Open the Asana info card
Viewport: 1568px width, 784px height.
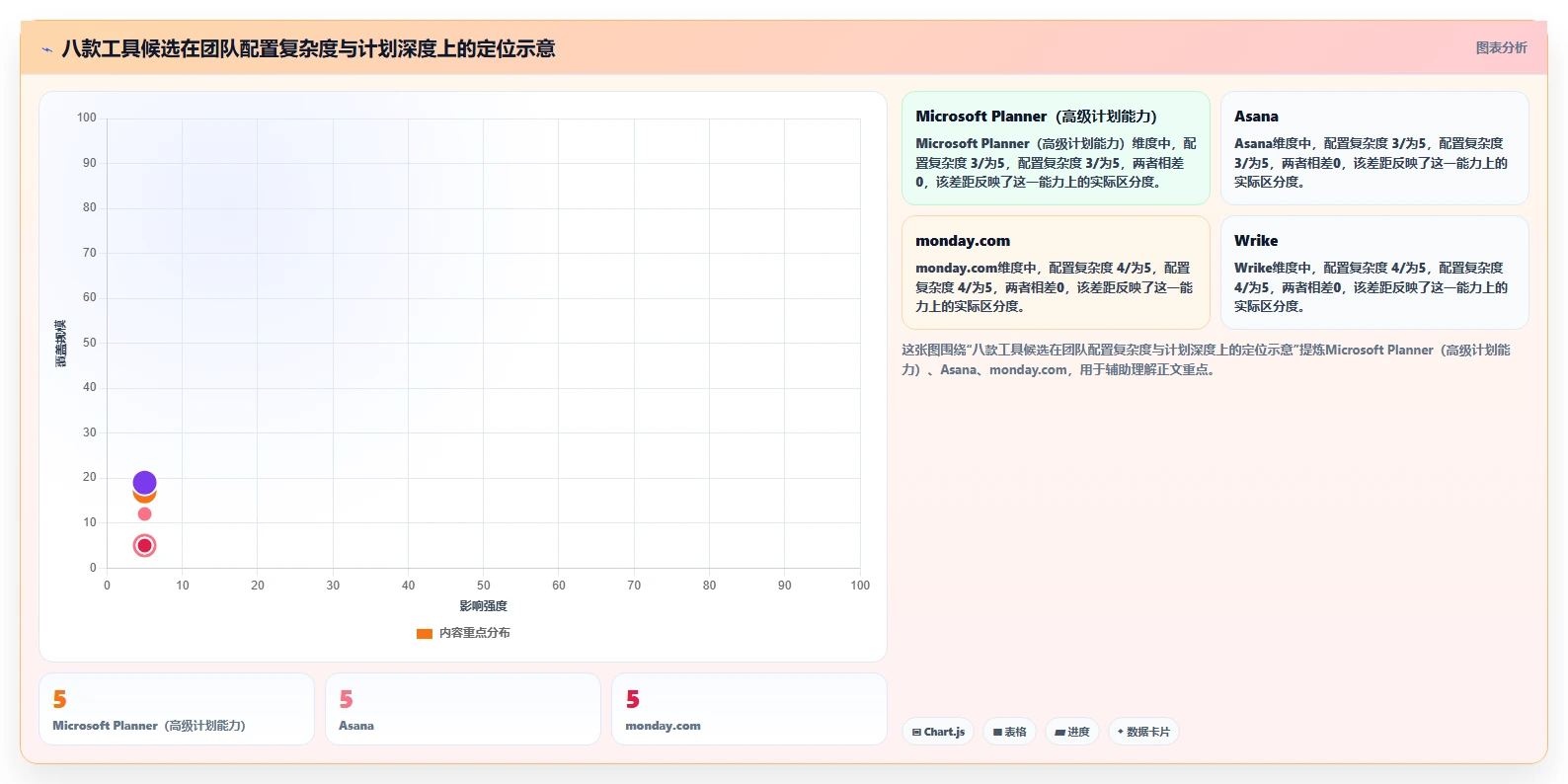(x=1374, y=148)
